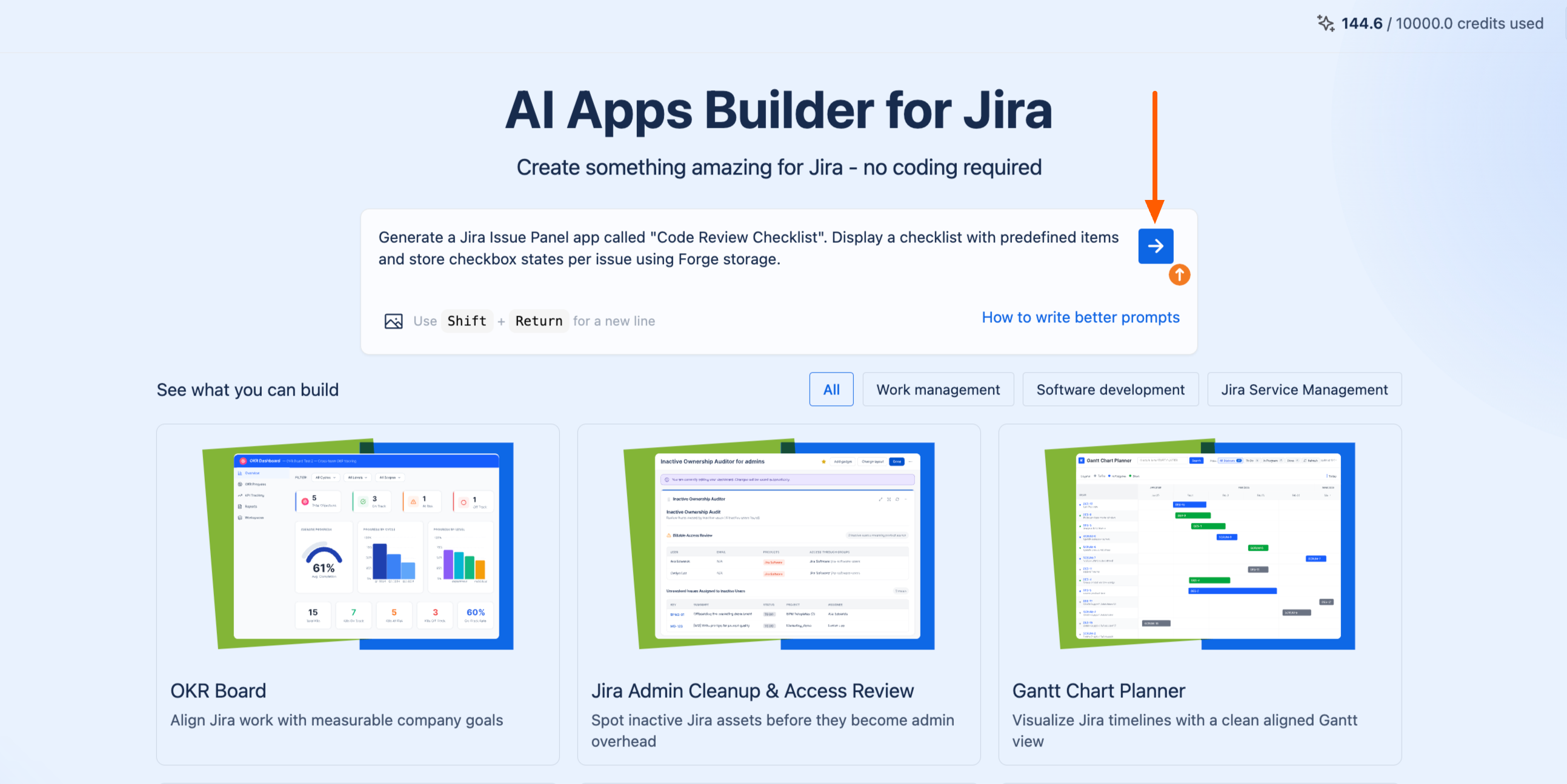Click "Align Jira work with measurable company goals"
Viewport: 1567px width, 784px height.
336,720
